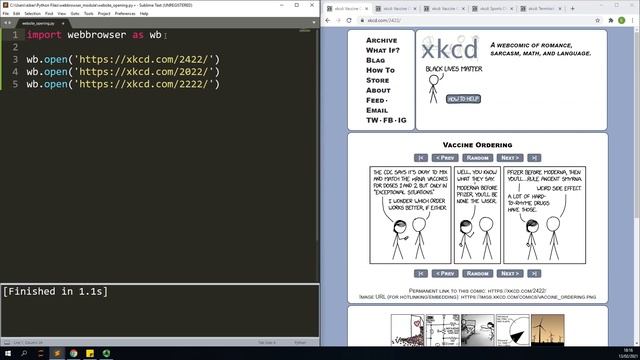
Task: Click green round taskbar icon
Action: click(106, 353)
